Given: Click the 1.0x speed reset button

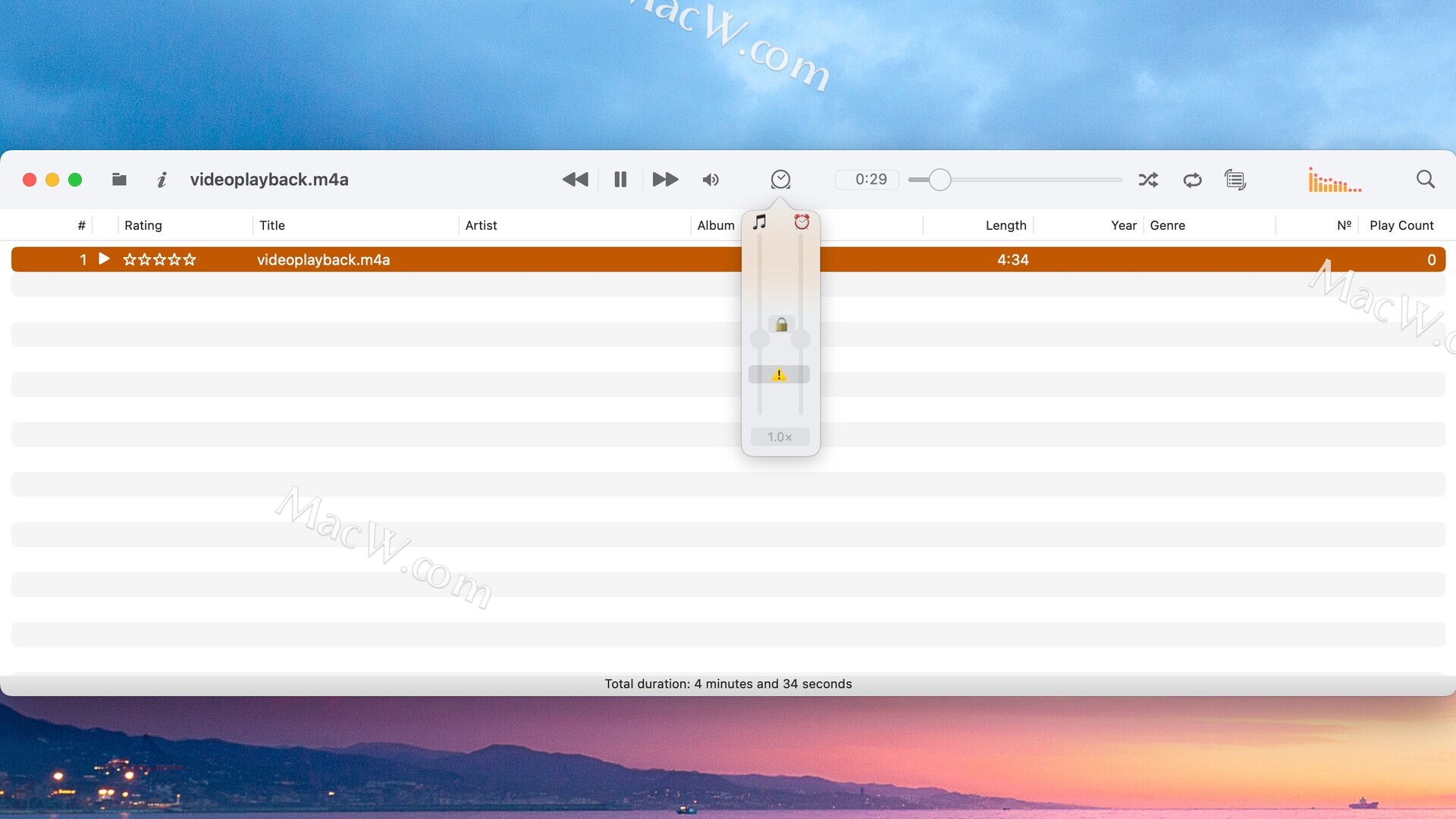Looking at the screenshot, I should tap(780, 437).
